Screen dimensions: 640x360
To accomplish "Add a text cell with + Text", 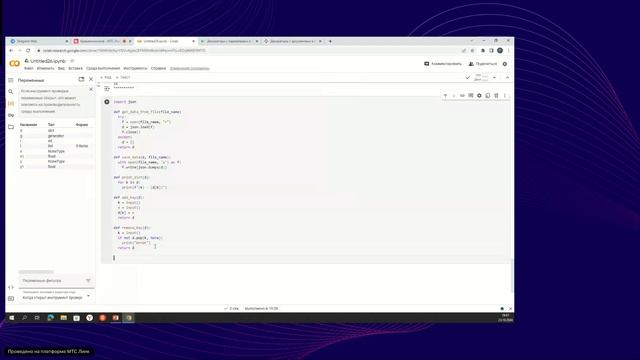I will [x=123, y=78].
